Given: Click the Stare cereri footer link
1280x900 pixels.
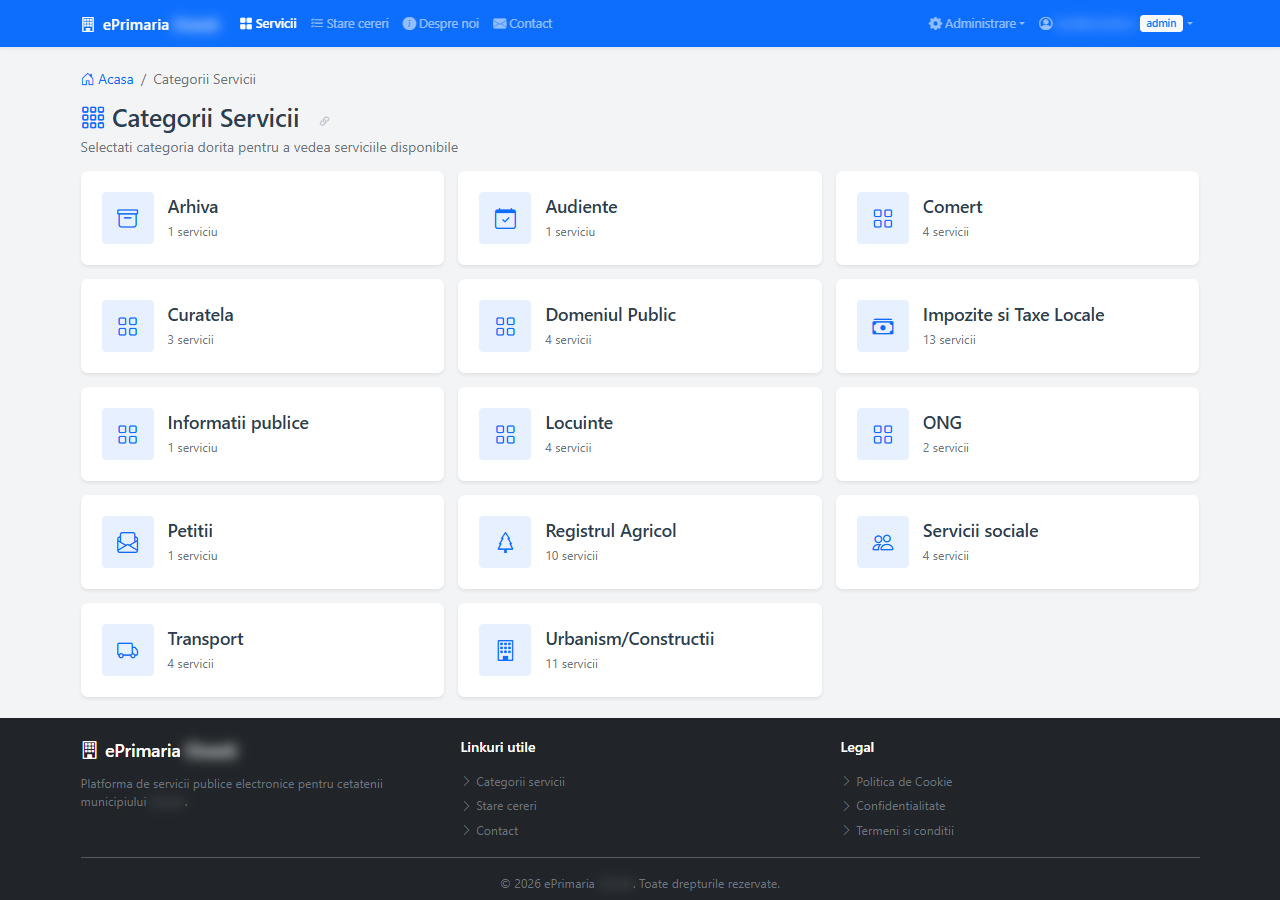Looking at the screenshot, I should (506, 806).
